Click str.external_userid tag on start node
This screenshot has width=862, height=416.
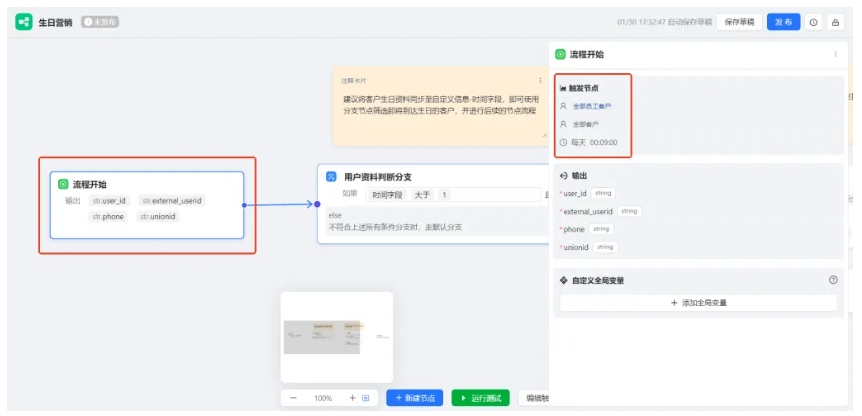coord(172,201)
